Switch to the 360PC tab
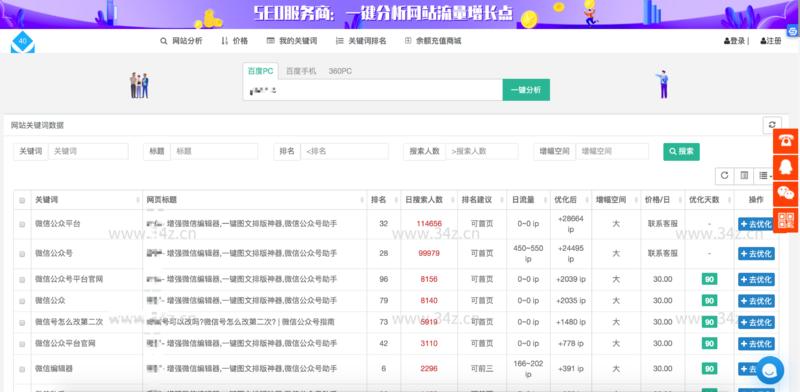Image resolution: width=800 pixels, height=392 pixels. [340, 71]
